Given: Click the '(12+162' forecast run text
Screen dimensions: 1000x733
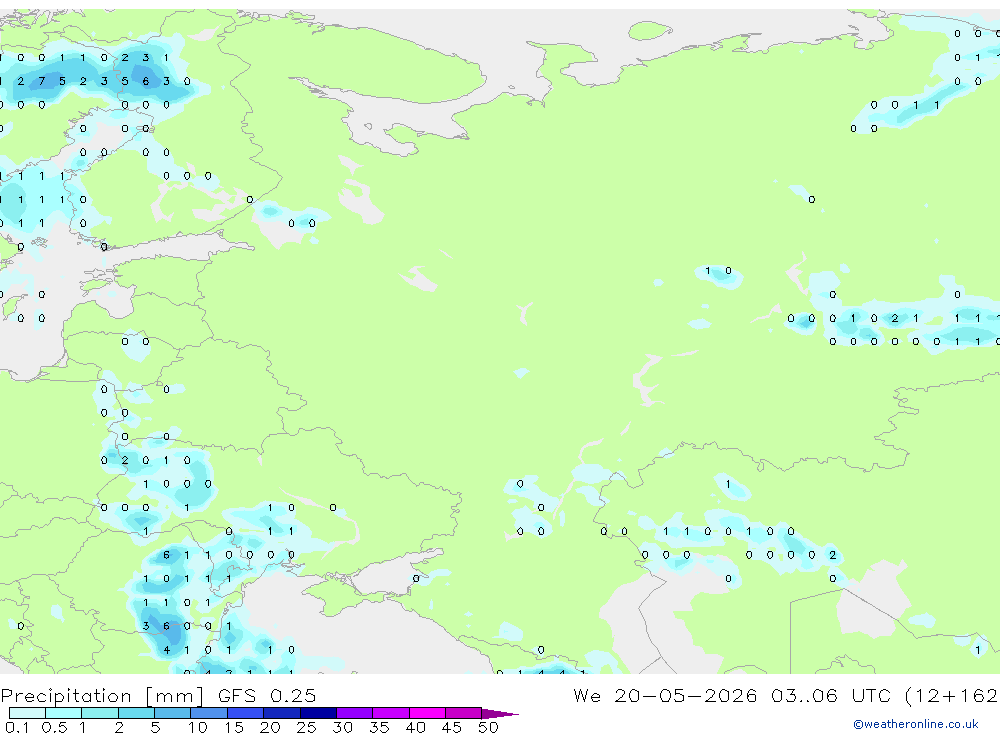Looking at the screenshot, I should click(951, 695).
